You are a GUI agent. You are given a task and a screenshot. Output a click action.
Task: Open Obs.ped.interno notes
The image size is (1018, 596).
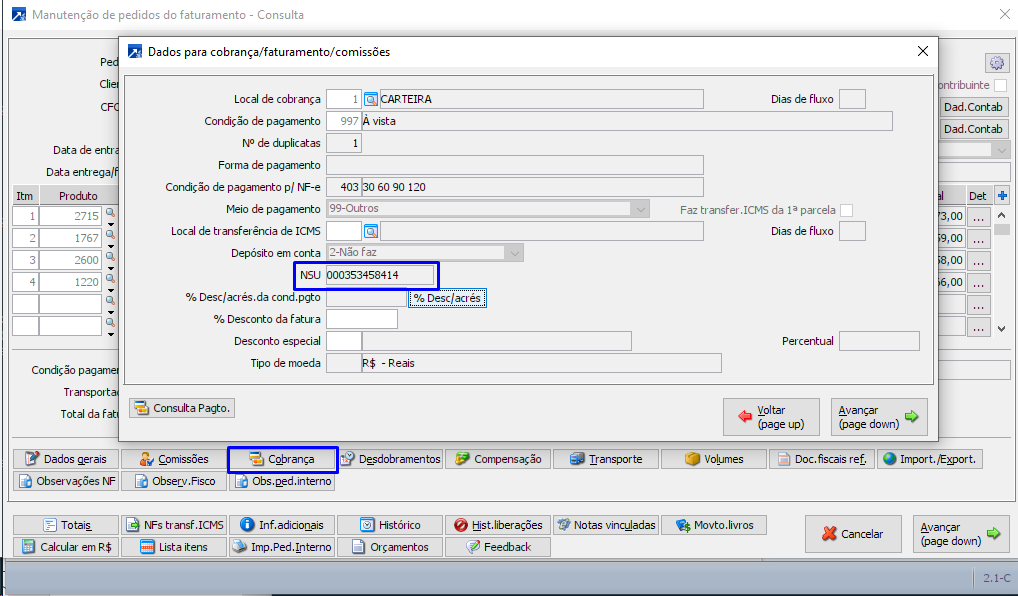[x=282, y=481]
